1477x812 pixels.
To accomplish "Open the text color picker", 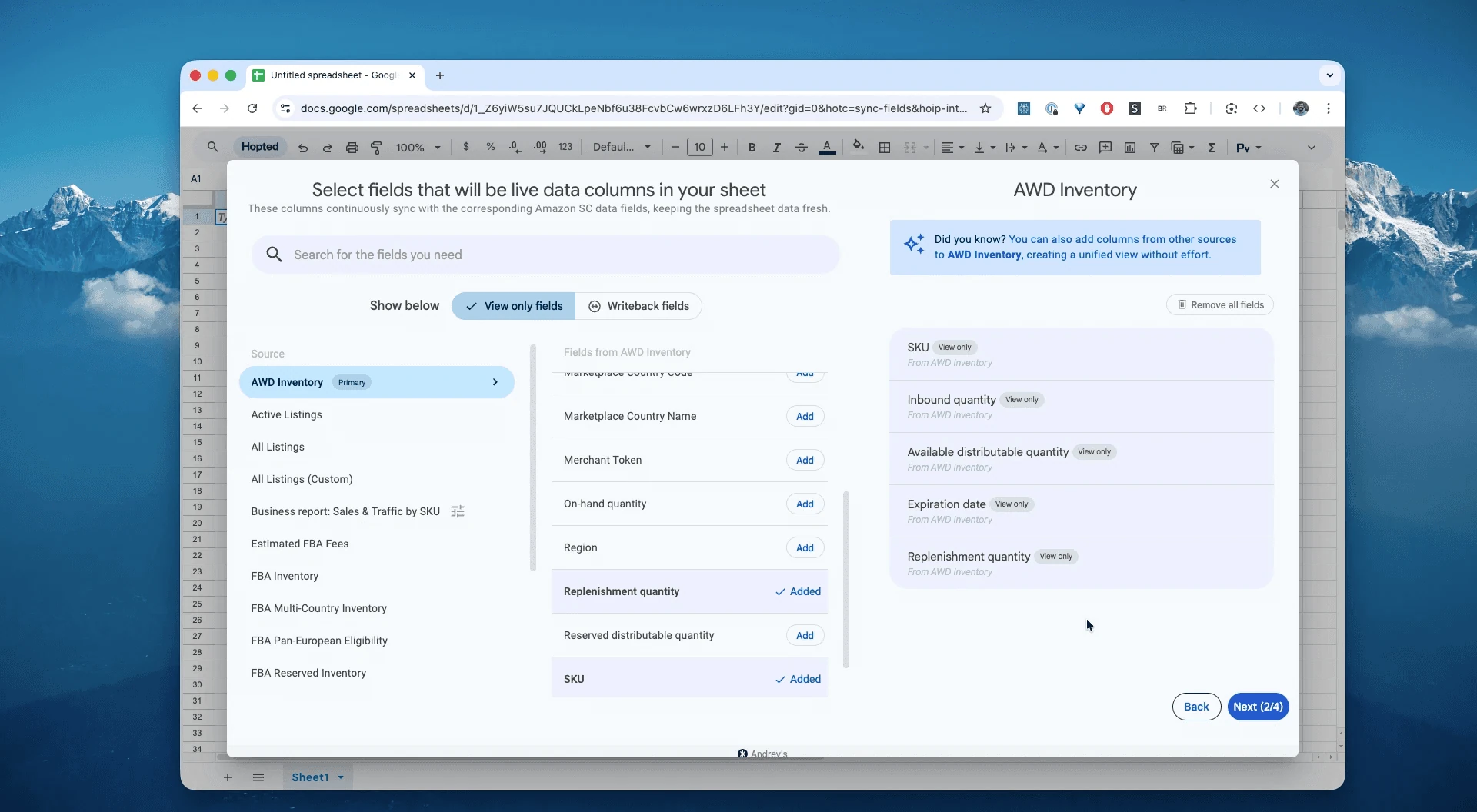I will click(827, 147).
